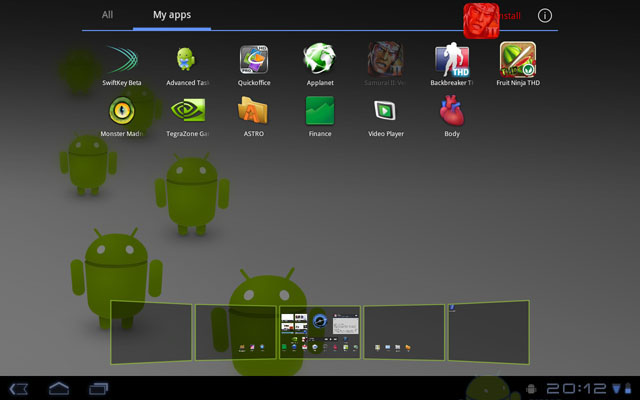Click the Wi-Fi signal status icon
The height and width of the screenshot is (400, 640).
click(x=617, y=389)
